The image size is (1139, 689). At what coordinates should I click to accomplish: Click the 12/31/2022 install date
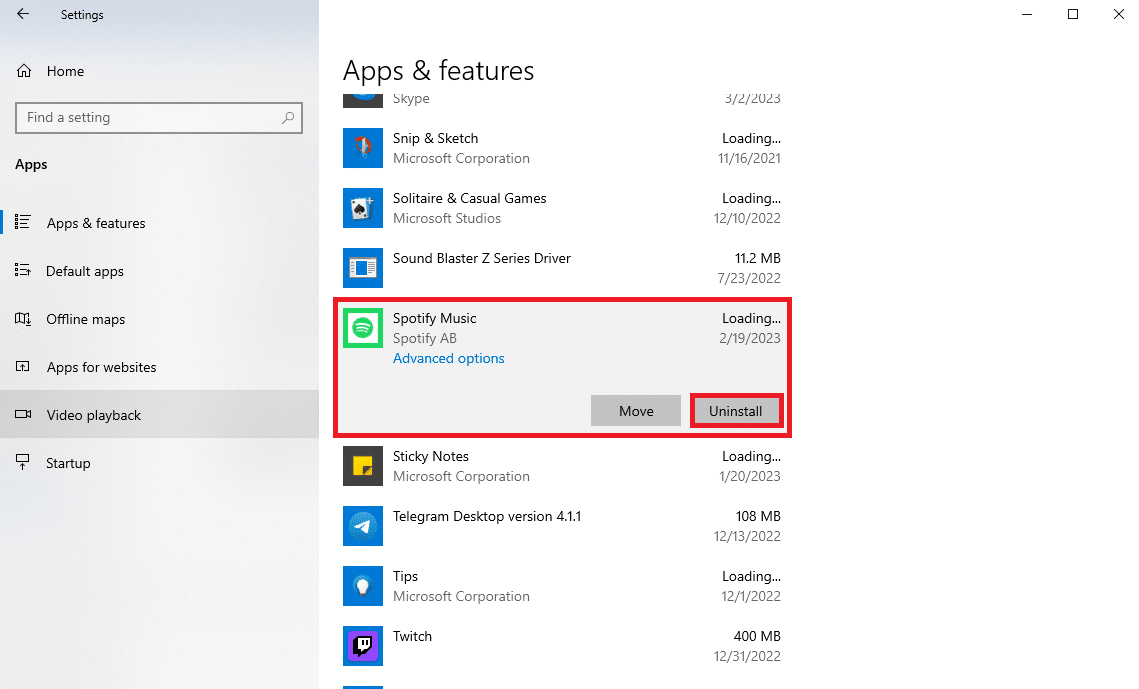click(747, 656)
